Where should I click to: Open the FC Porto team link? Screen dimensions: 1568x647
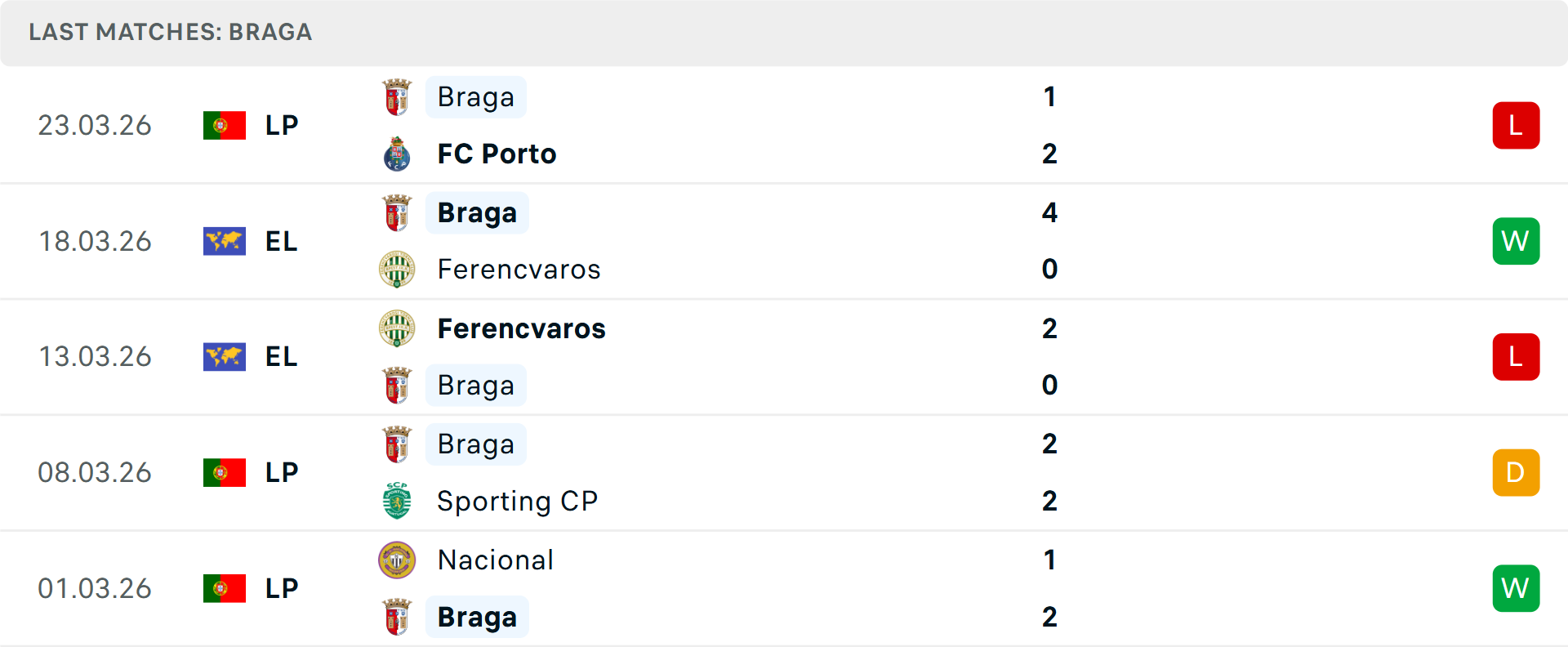coord(497,154)
